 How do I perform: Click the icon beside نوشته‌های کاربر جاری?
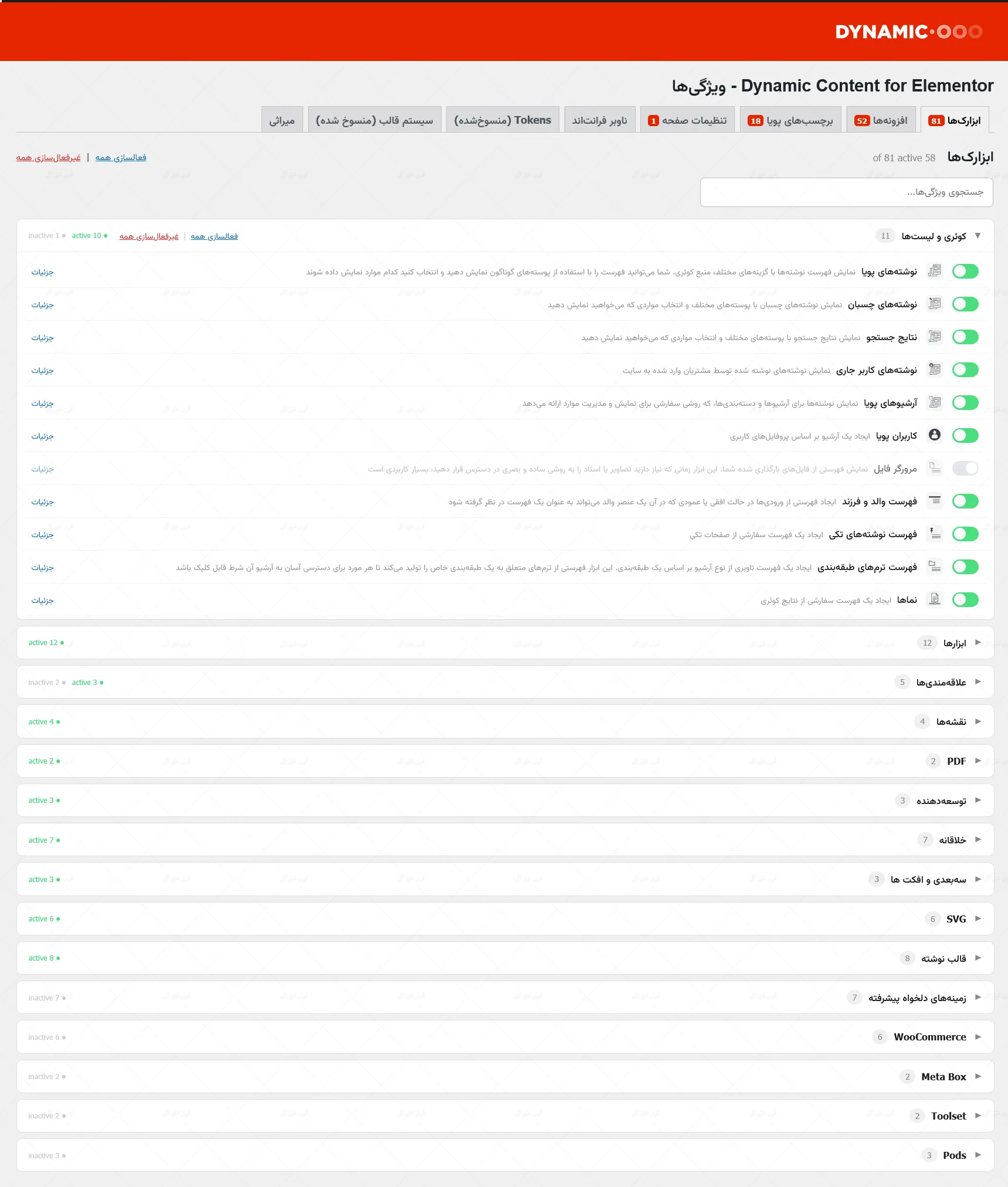click(935, 369)
